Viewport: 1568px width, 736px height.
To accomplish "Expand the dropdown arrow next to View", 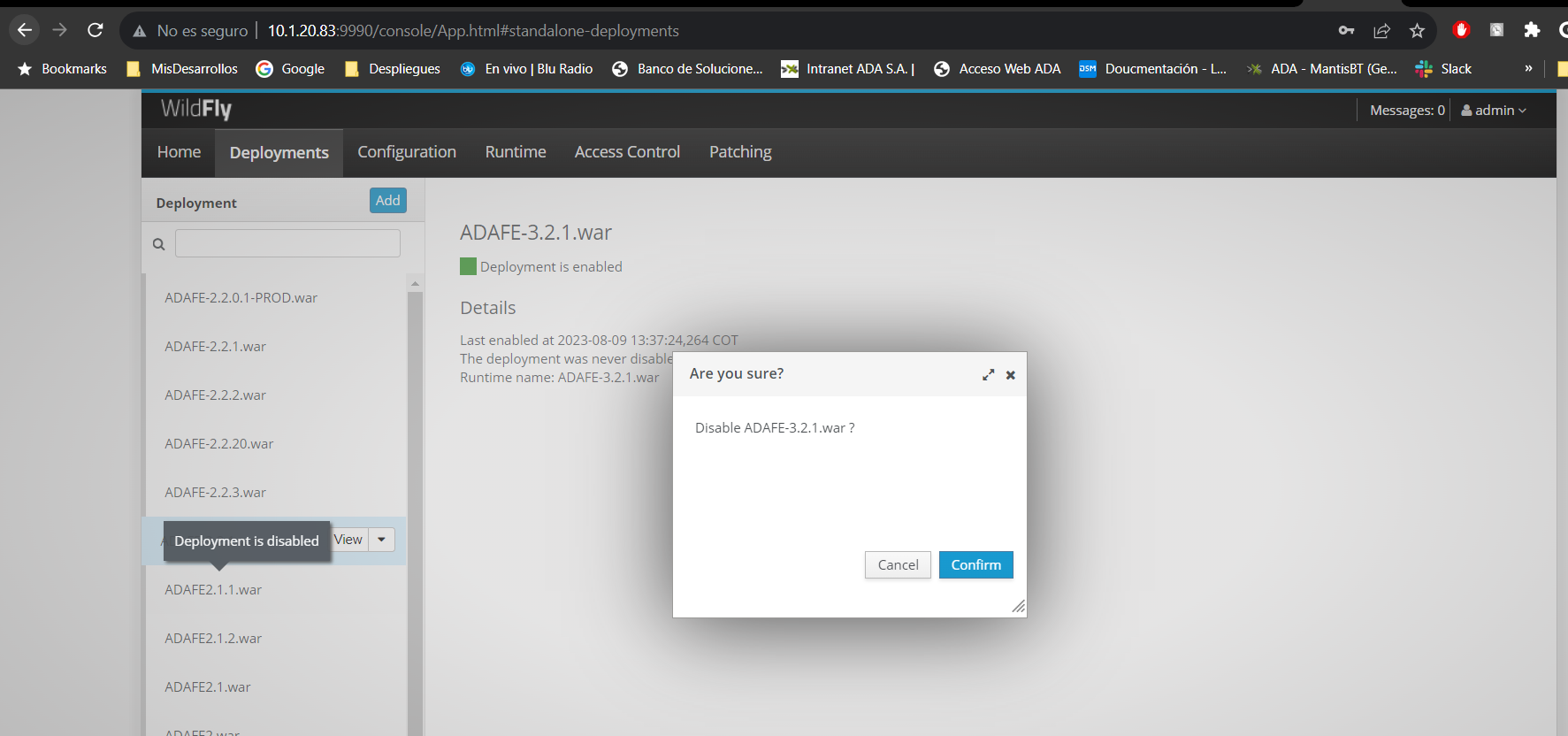I will click(x=381, y=540).
